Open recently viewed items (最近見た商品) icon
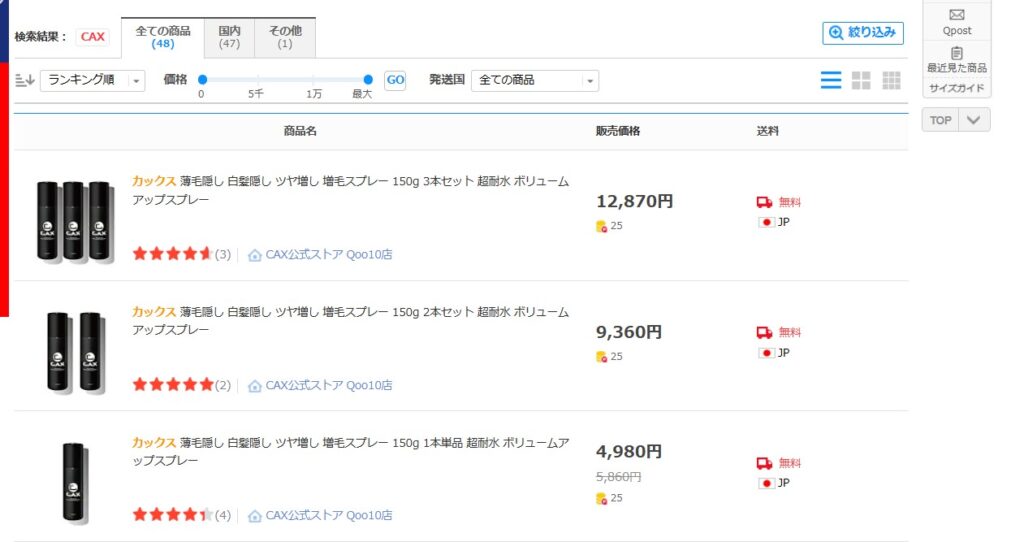 957,53
